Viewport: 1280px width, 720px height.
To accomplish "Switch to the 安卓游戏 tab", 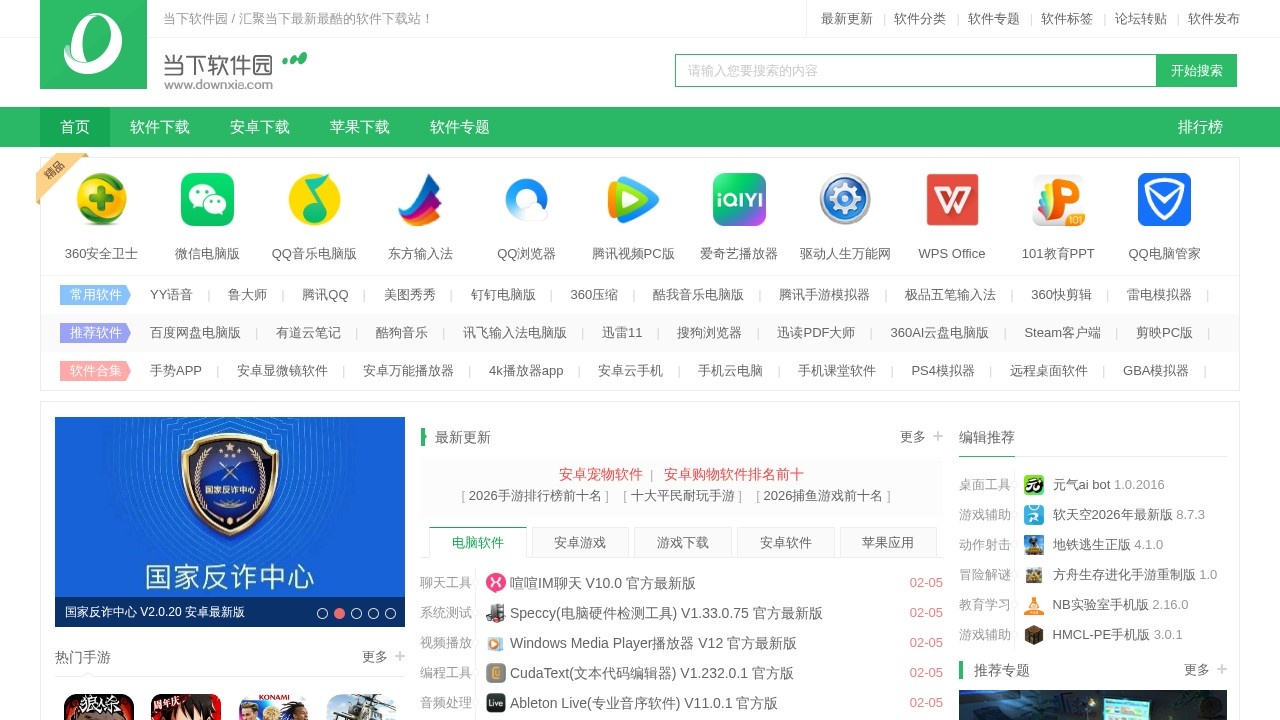I will pos(581,542).
